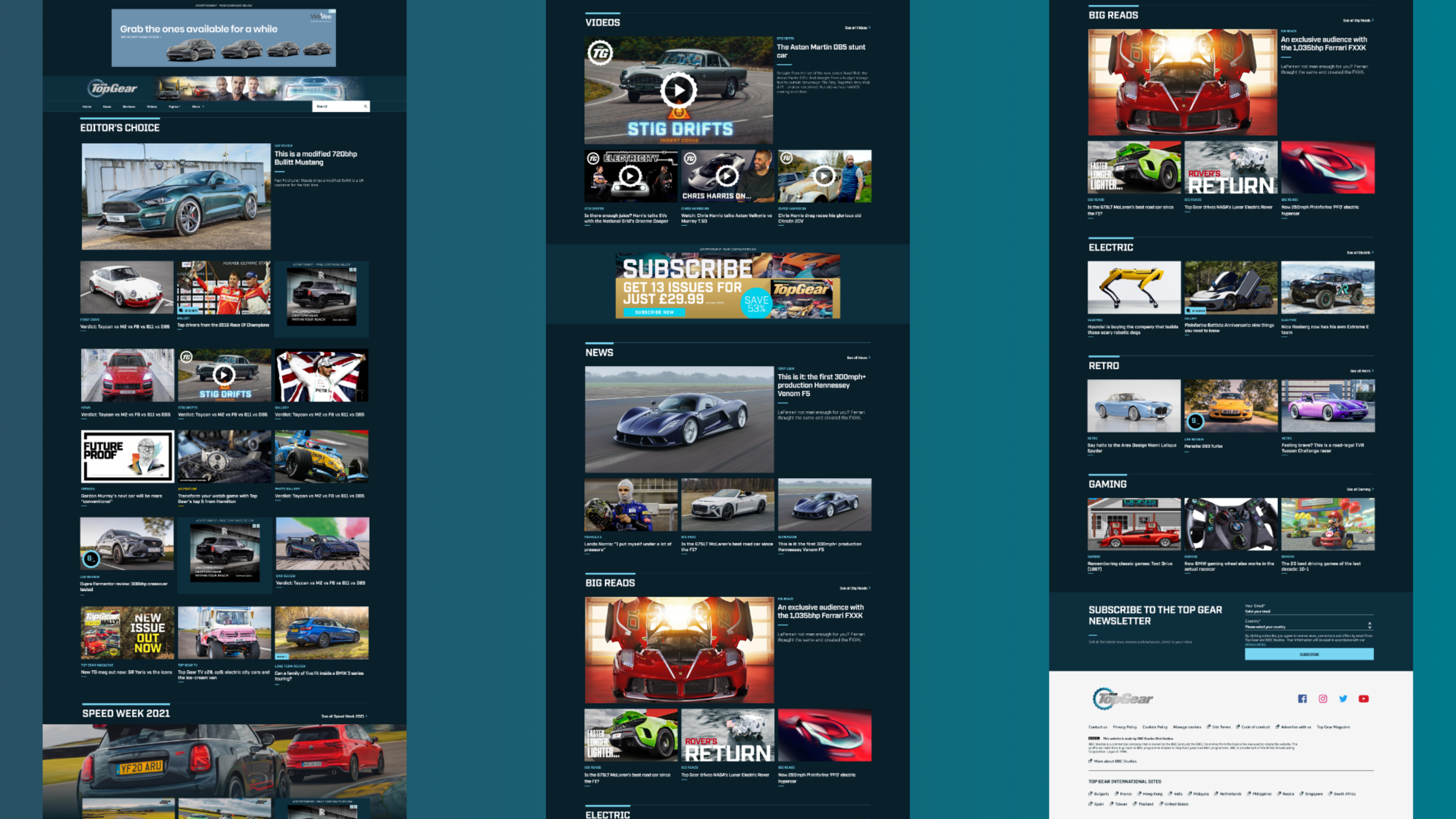The width and height of the screenshot is (1456, 819).
Task: Click the Your Email input field
Action: (1309, 611)
